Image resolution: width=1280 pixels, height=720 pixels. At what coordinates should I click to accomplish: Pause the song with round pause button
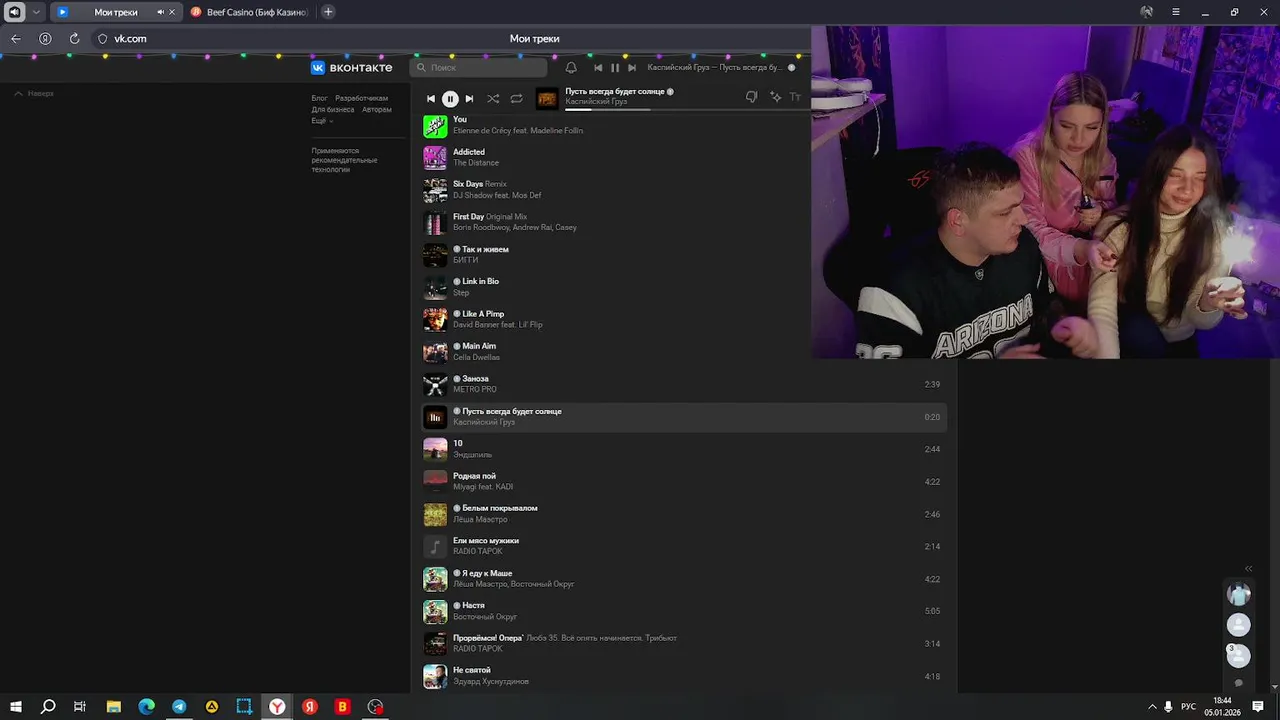pyautogui.click(x=450, y=99)
